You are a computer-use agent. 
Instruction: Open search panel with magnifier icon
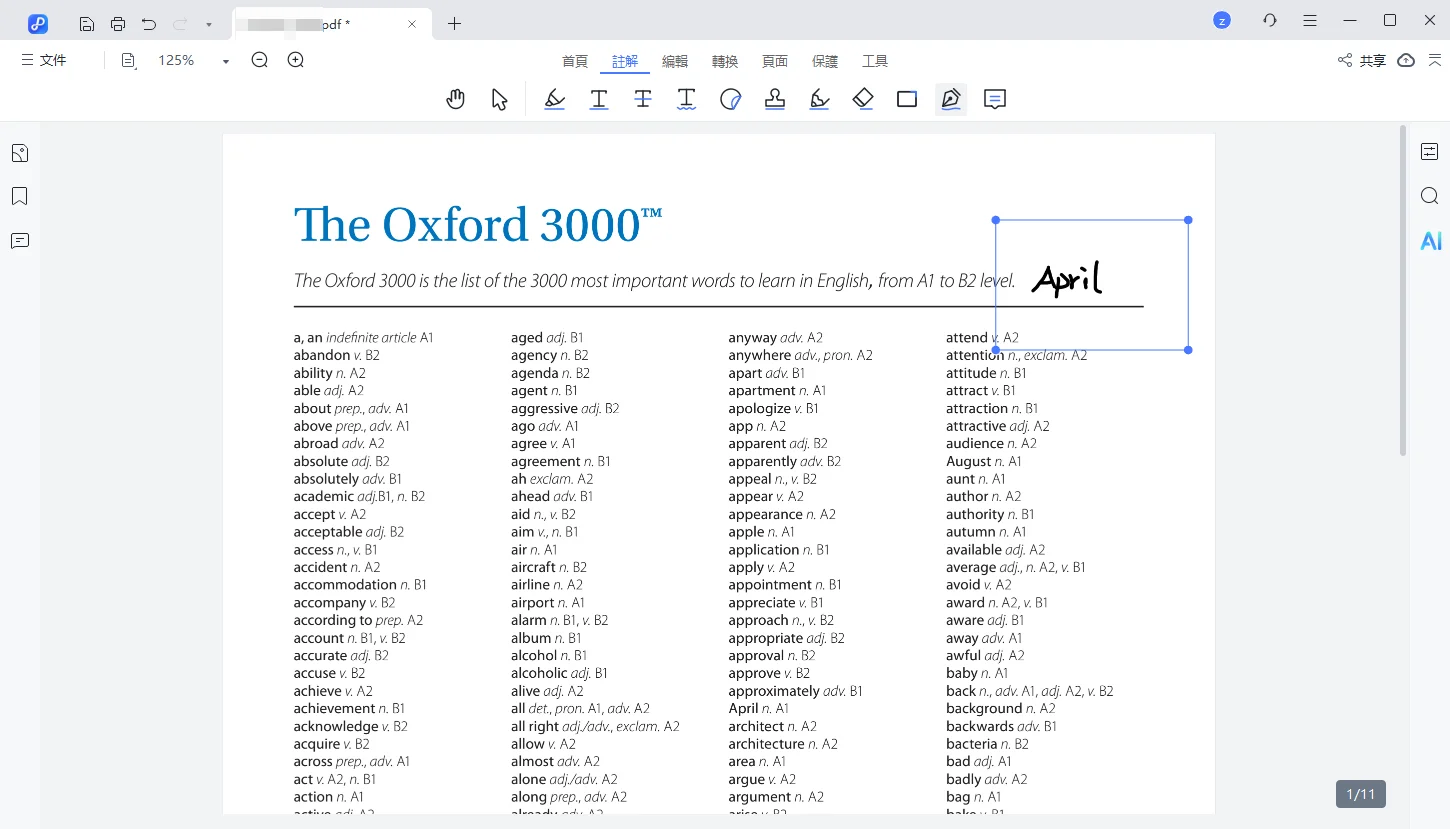point(1430,196)
